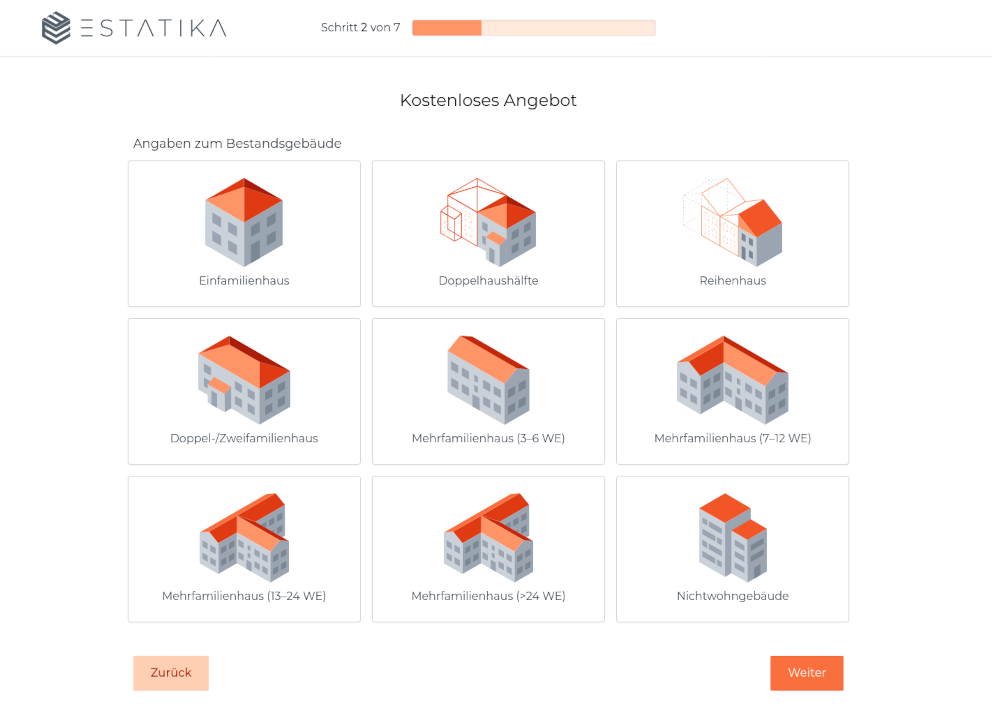Go back with the Zurück button
992x714 pixels.
click(171, 673)
